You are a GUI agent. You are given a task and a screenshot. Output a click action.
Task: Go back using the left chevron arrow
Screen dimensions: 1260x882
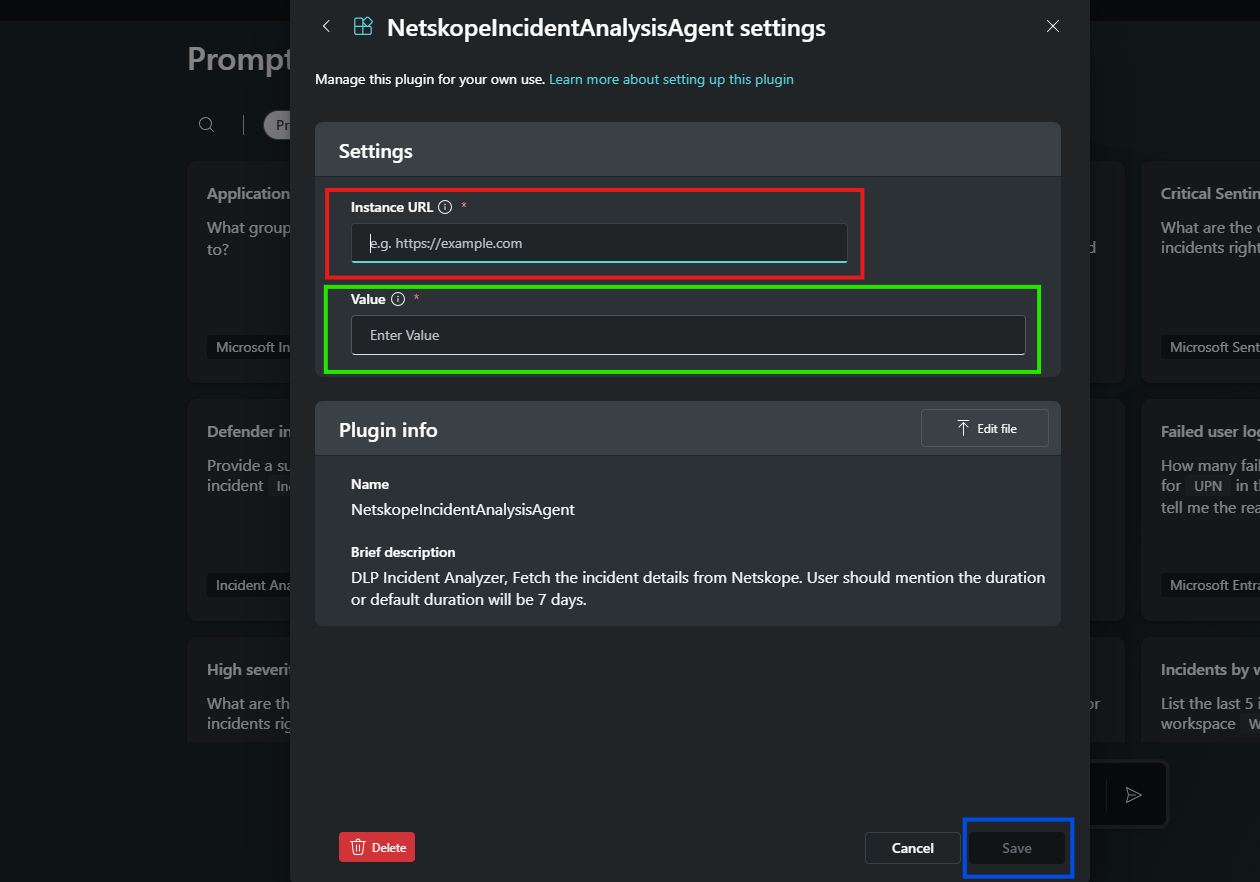tap(326, 27)
